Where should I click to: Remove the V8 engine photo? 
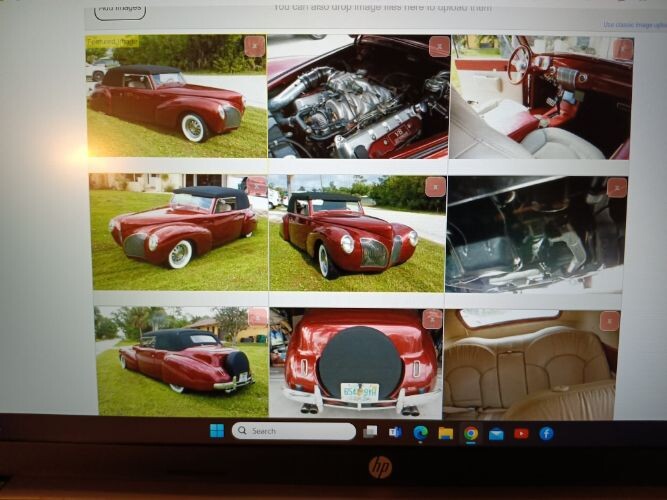[439, 46]
